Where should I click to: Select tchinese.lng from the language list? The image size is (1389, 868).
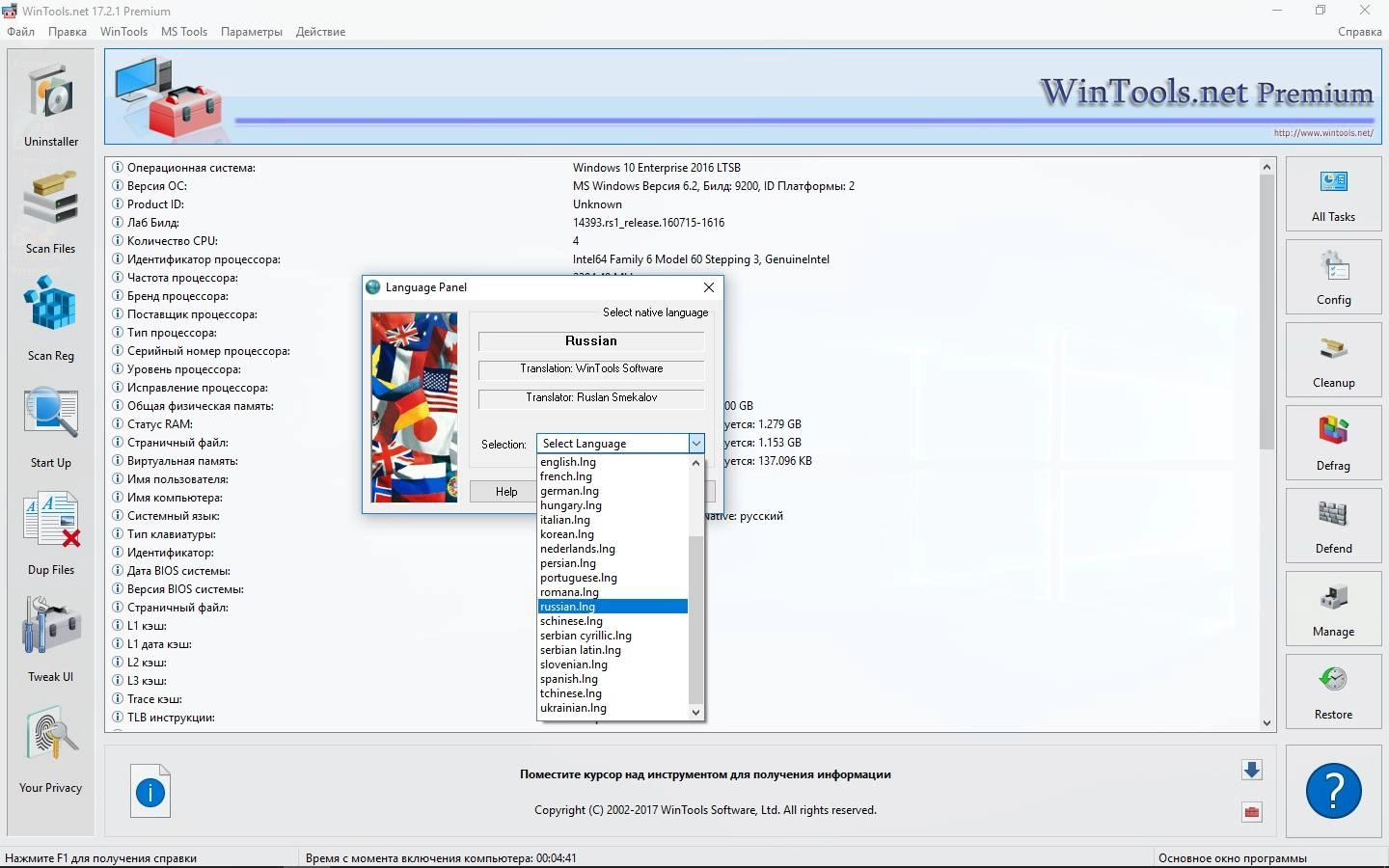(x=613, y=693)
